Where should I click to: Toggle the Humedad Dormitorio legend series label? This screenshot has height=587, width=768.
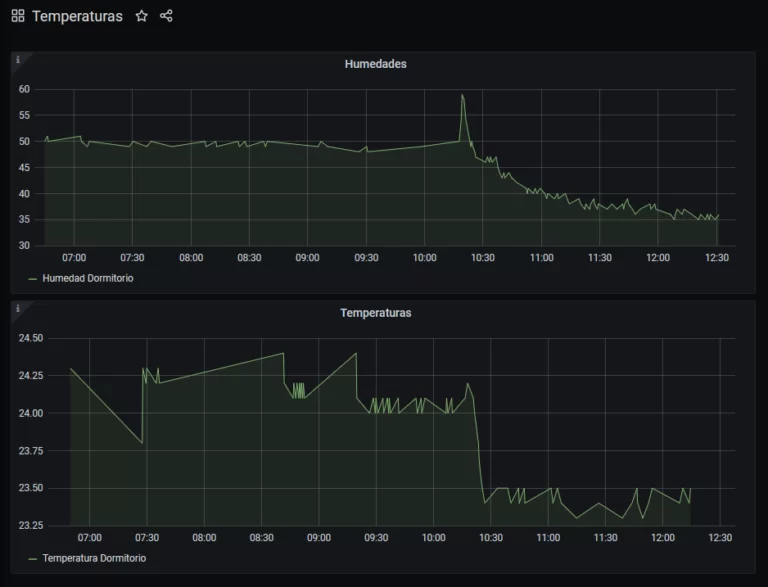click(87, 279)
